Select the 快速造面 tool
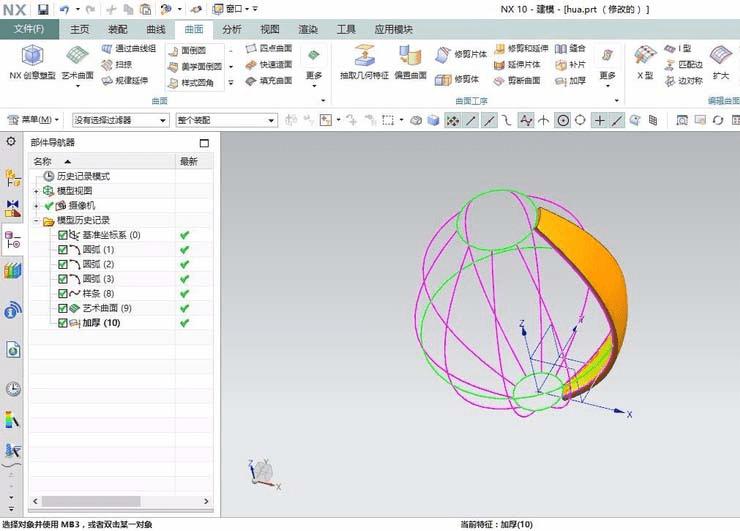 269,65
